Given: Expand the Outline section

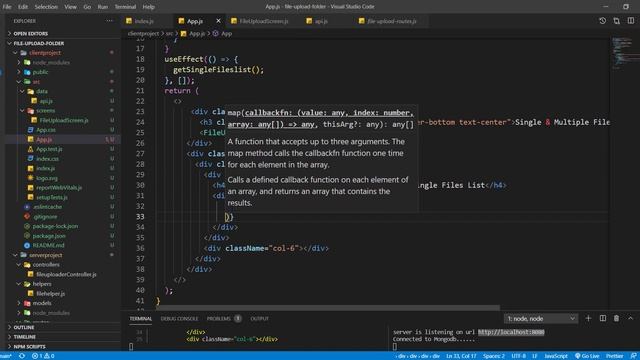Looking at the screenshot, I should (24, 327).
